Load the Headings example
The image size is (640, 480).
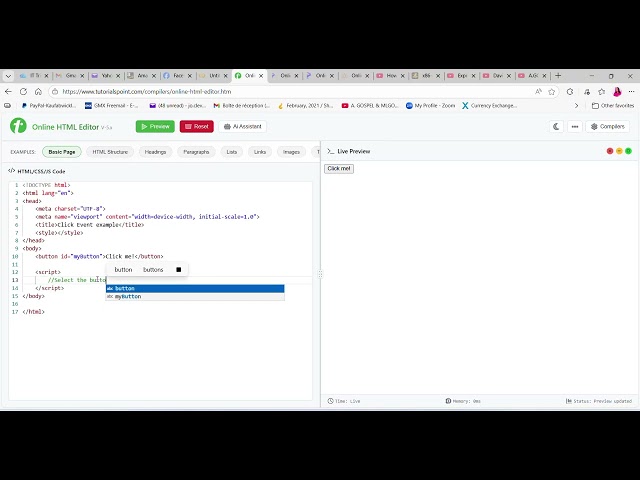155,152
